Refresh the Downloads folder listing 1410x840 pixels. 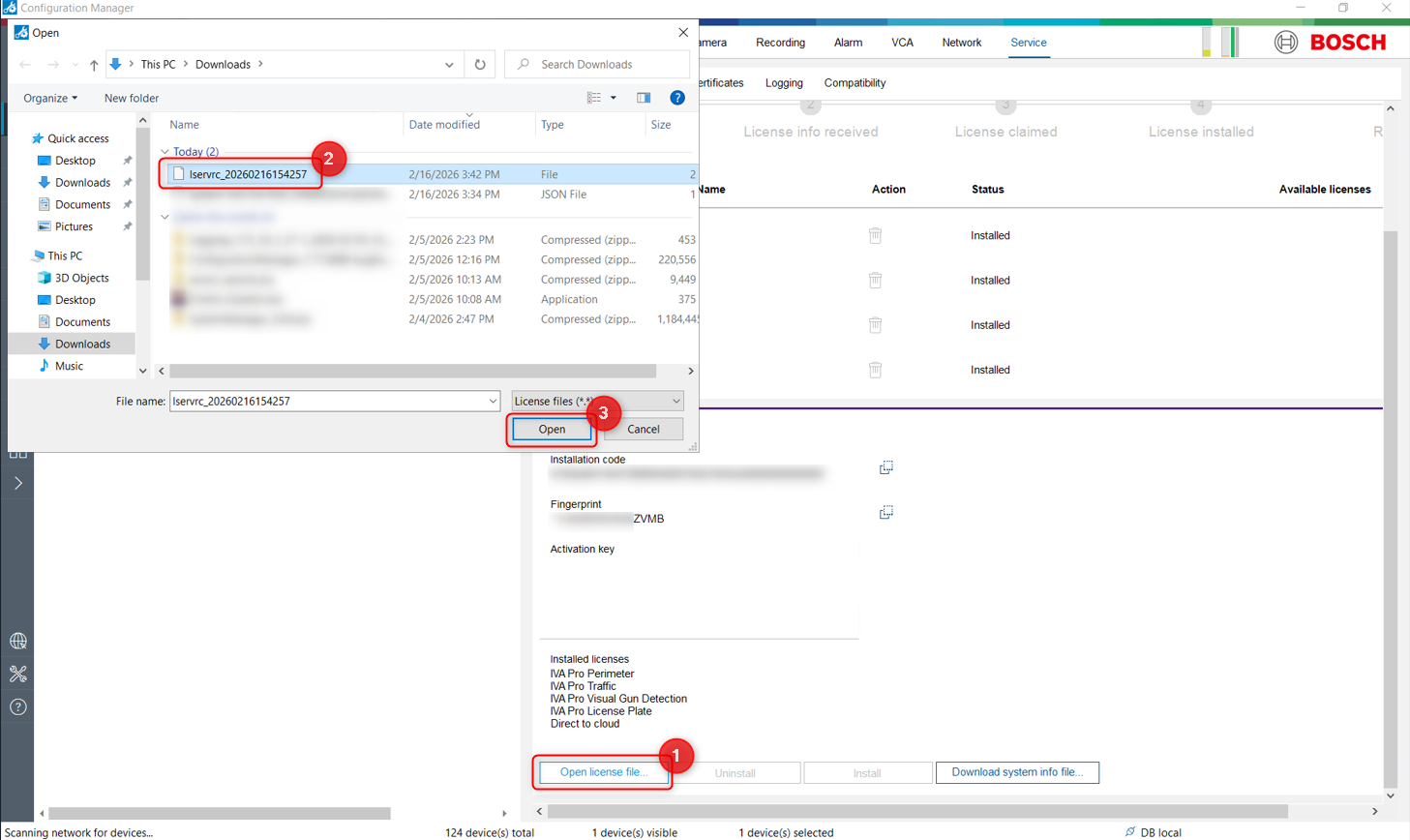pos(480,65)
